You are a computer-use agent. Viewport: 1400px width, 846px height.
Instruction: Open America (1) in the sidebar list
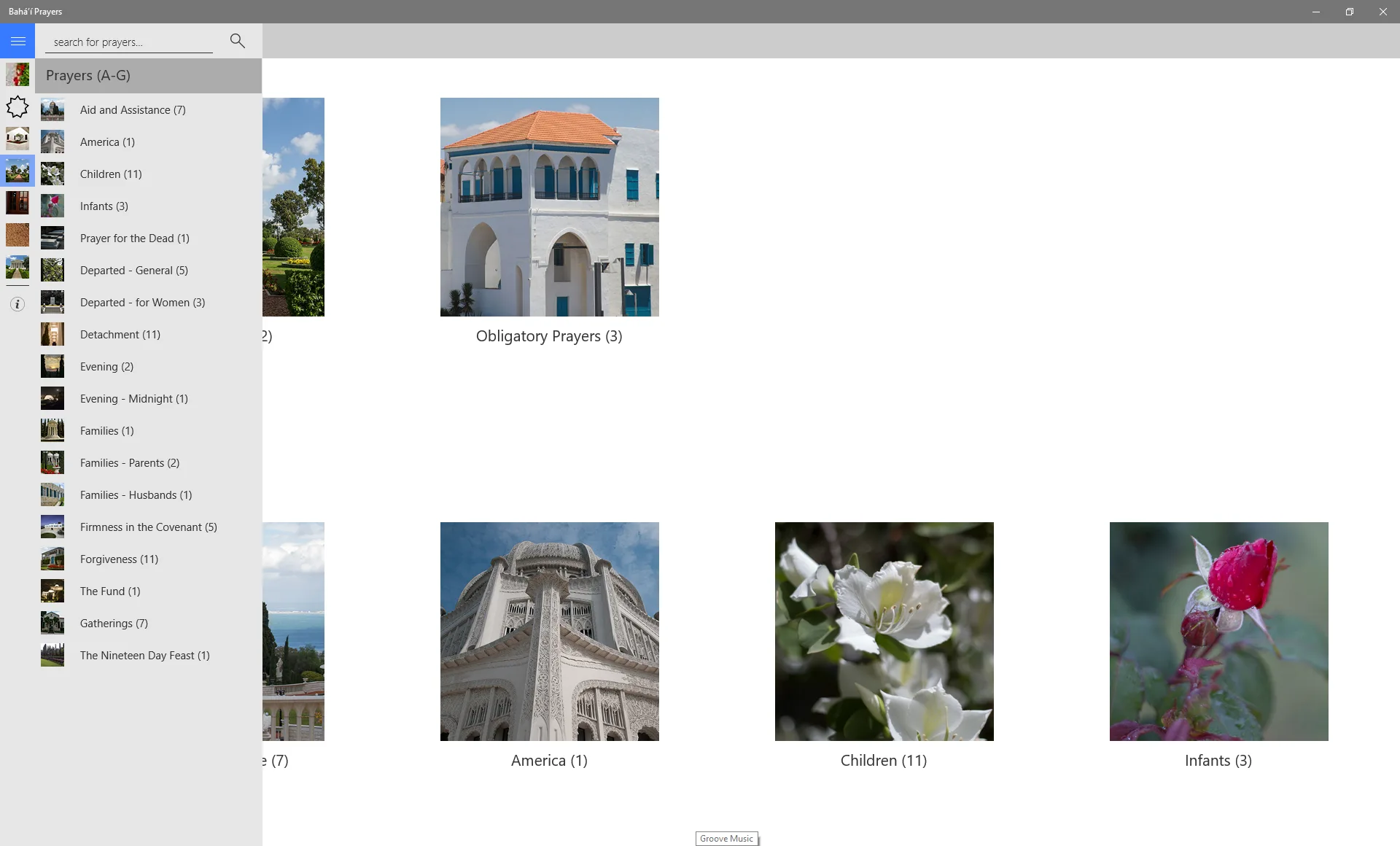[149, 141]
